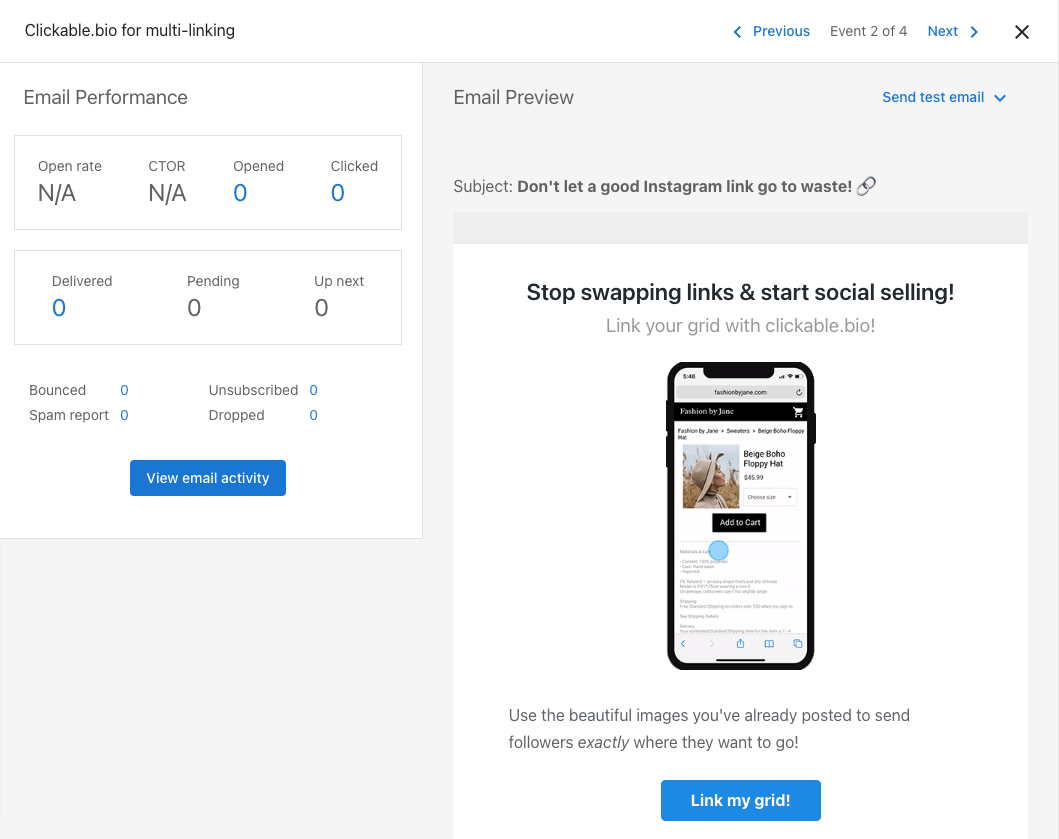1059x839 pixels.
Task: Expand the Send test email dropdown arrow
Action: tap(1000, 98)
